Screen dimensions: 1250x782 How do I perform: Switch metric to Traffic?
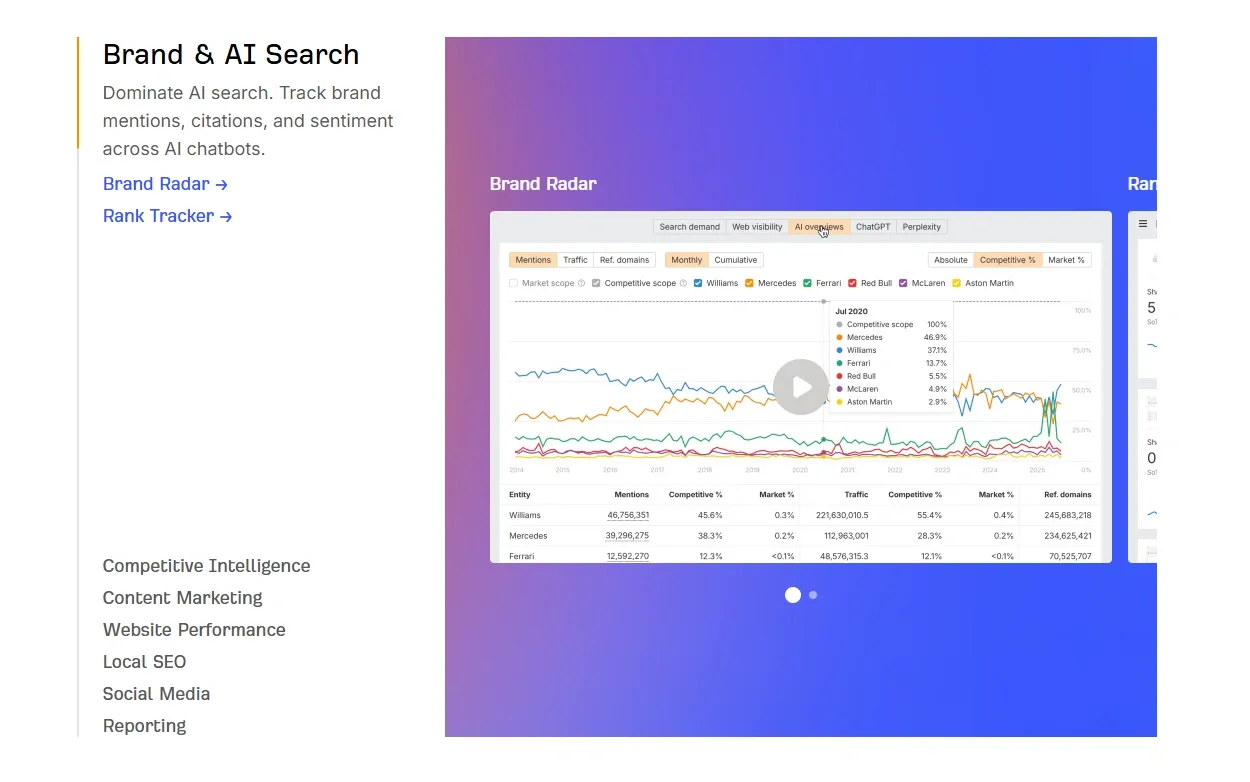575,259
